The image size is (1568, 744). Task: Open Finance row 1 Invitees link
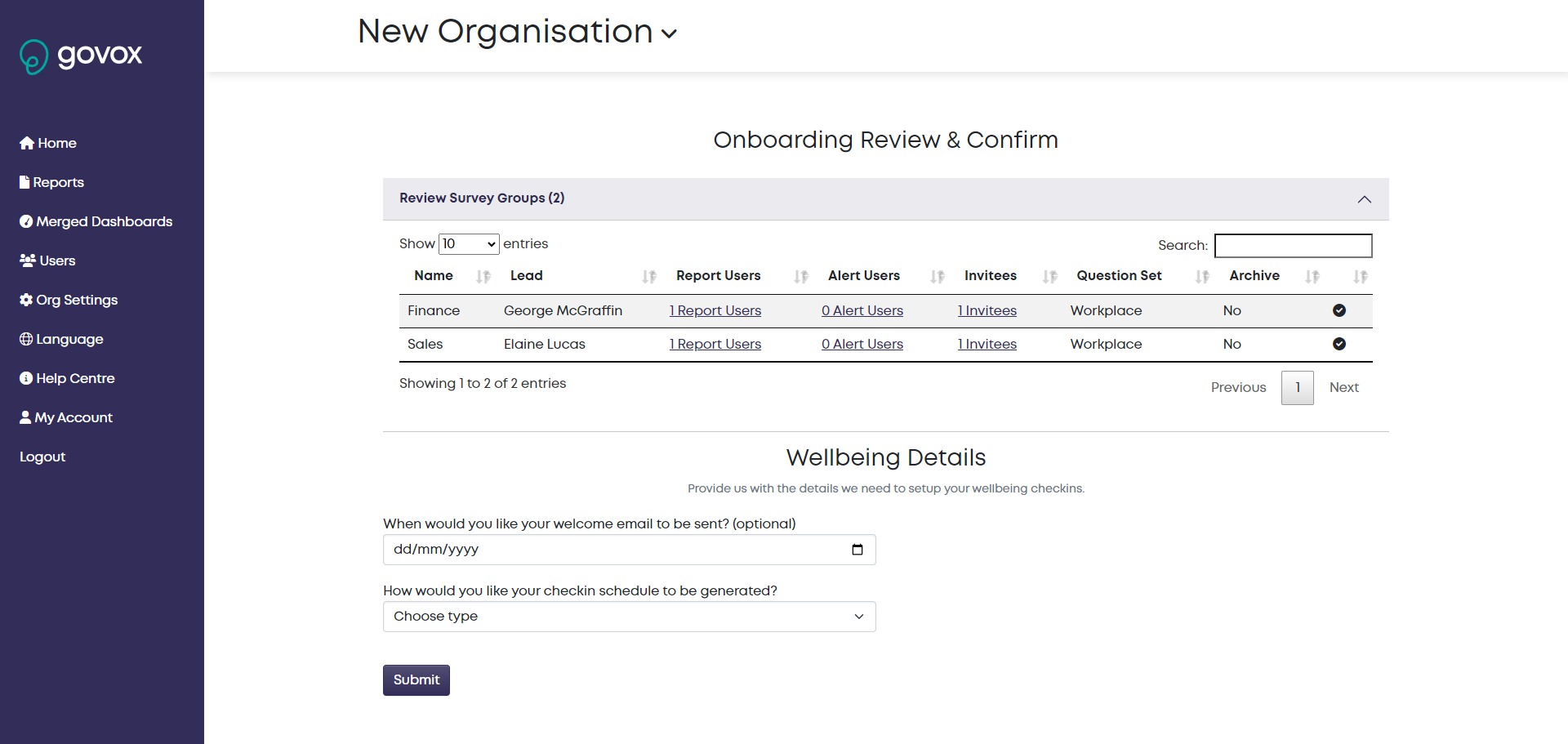click(987, 310)
